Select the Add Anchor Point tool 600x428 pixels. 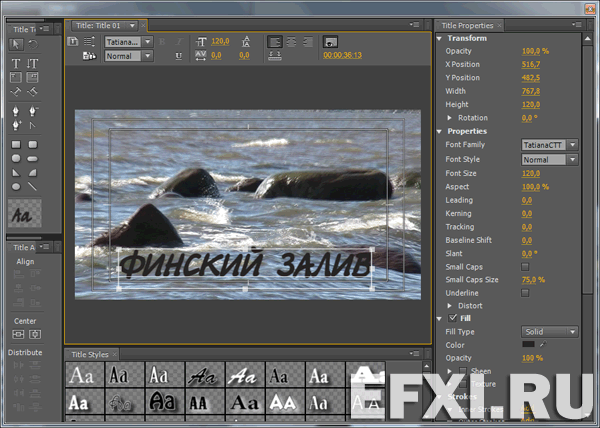[x=16, y=125]
